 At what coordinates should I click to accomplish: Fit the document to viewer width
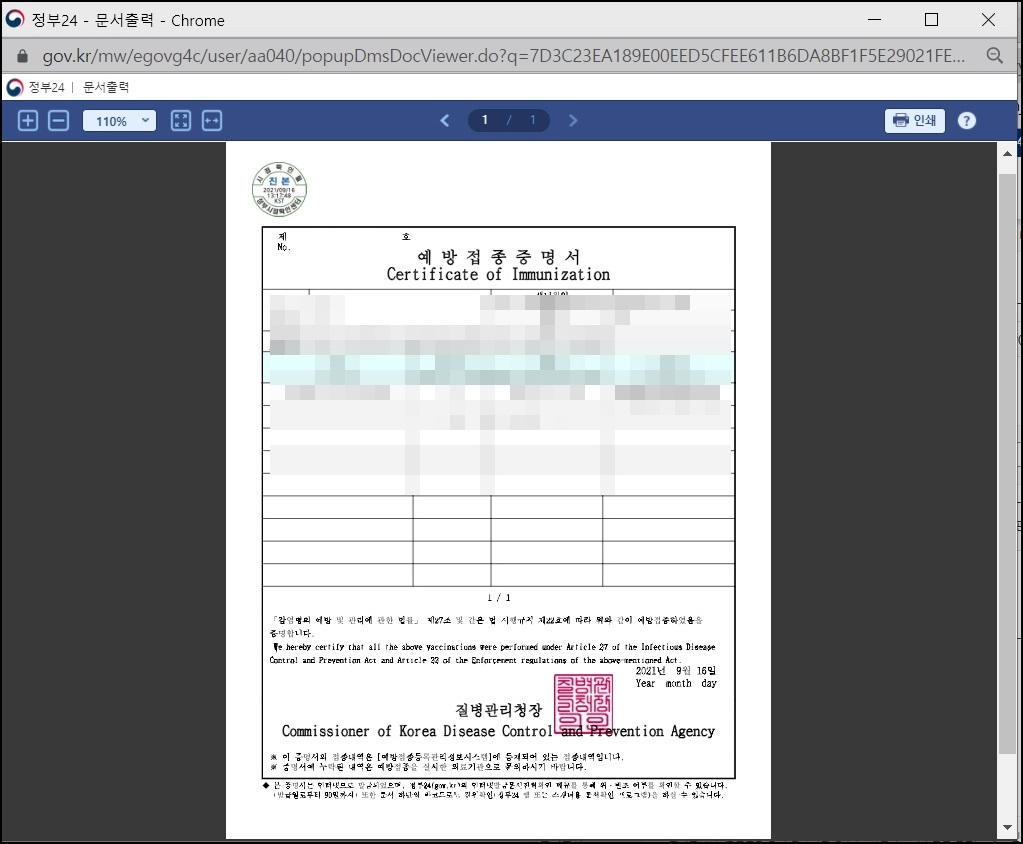tap(212, 121)
